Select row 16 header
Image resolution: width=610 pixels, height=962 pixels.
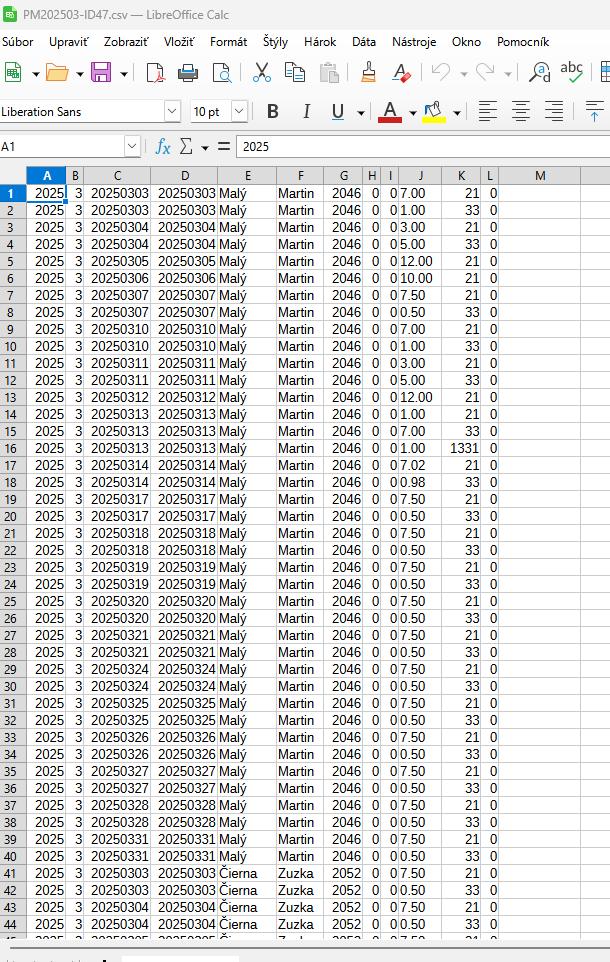[12, 448]
